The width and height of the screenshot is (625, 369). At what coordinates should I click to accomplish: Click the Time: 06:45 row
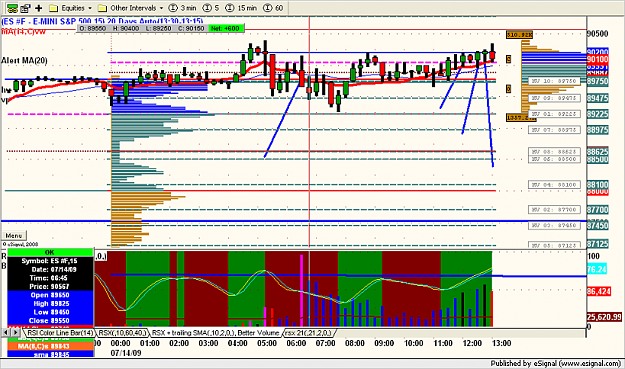point(50,278)
